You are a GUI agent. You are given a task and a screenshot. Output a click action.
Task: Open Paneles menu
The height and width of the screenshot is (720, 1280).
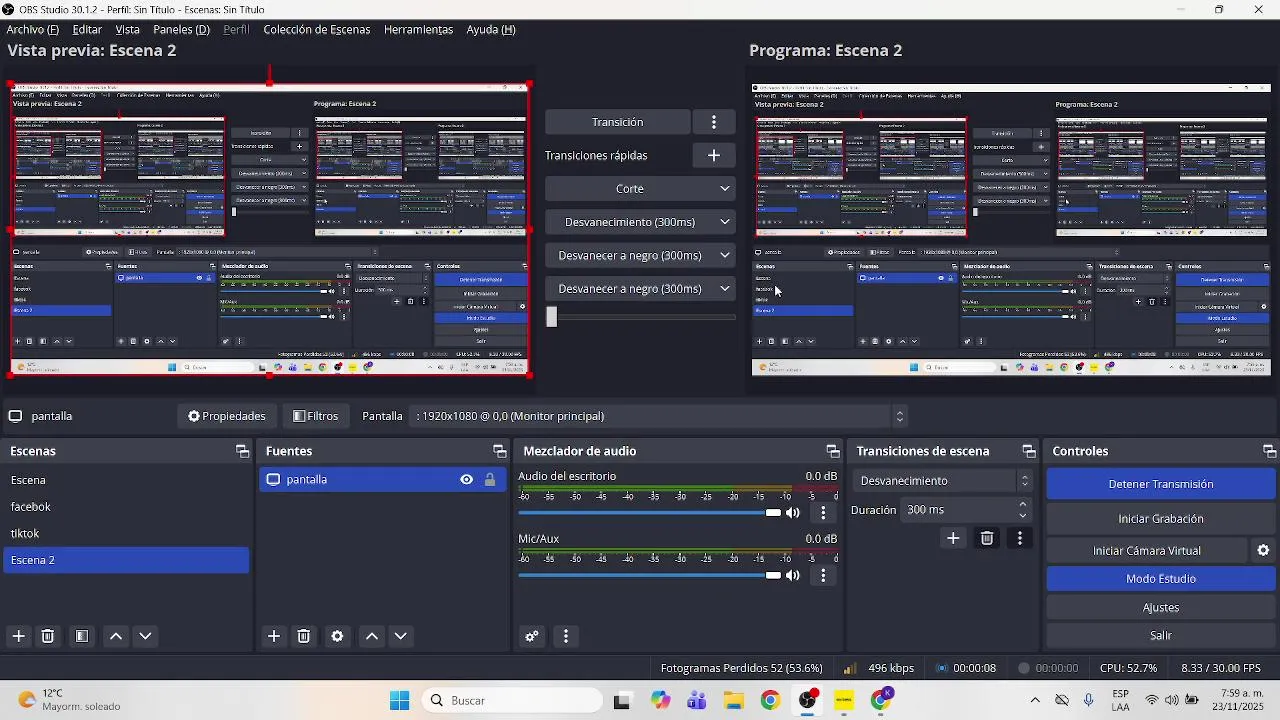[181, 30]
